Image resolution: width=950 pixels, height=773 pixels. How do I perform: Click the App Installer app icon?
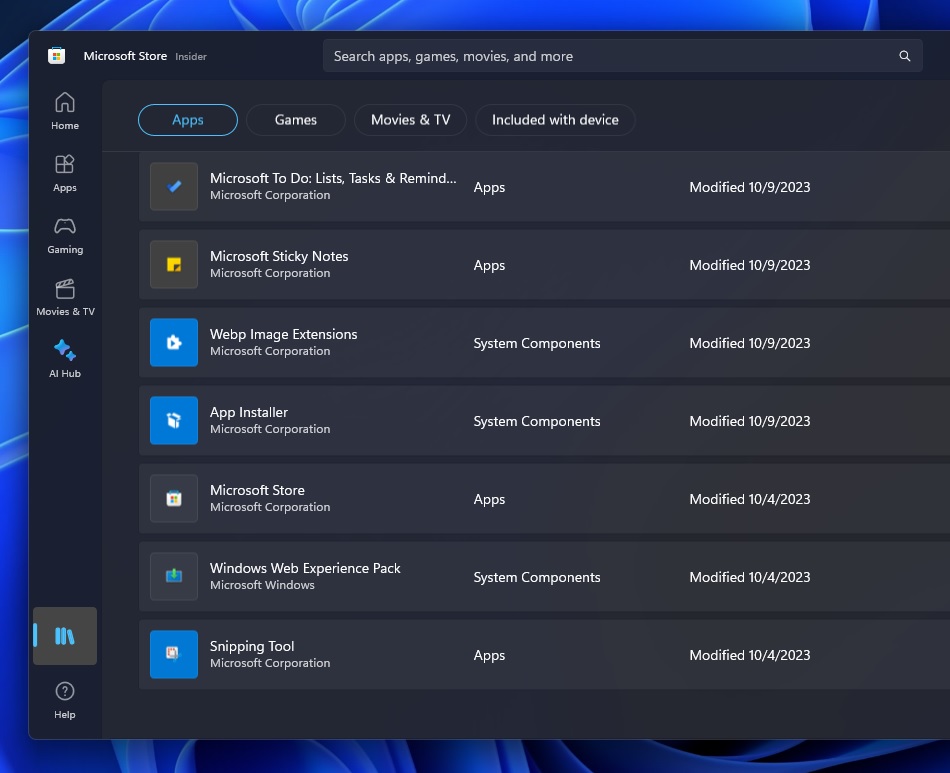coord(173,421)
